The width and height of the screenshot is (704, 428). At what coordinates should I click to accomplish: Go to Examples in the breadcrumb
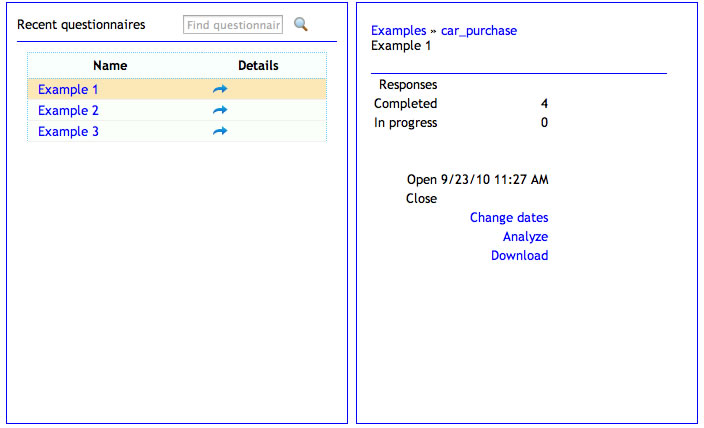coord(398,31)
